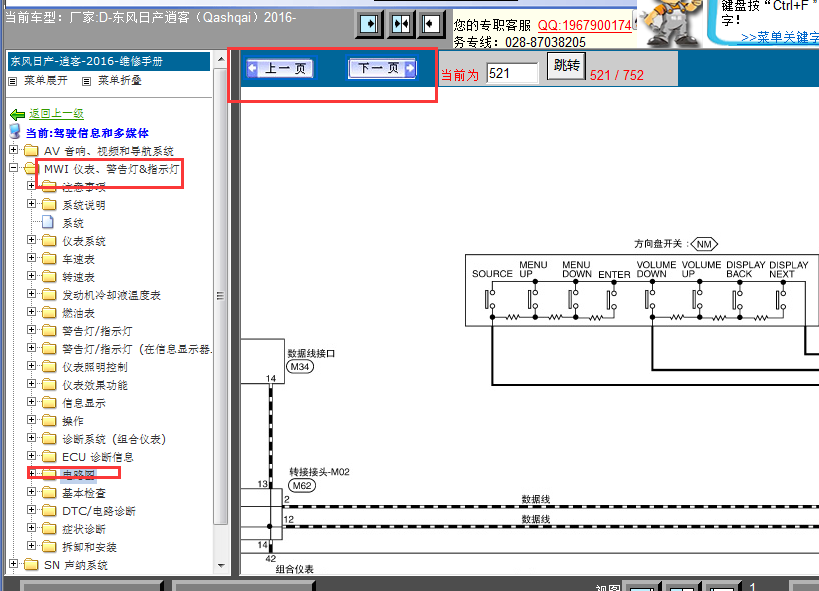Click the mechanic mascot image
This screenshot has height=591, width=819.
(x=672, y=22)
